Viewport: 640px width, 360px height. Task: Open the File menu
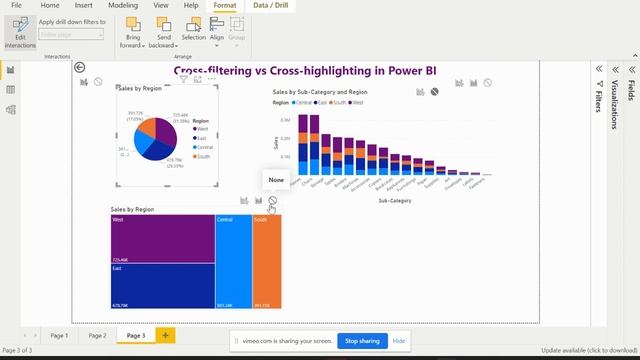pyautogui.click(x=16, y=5)
